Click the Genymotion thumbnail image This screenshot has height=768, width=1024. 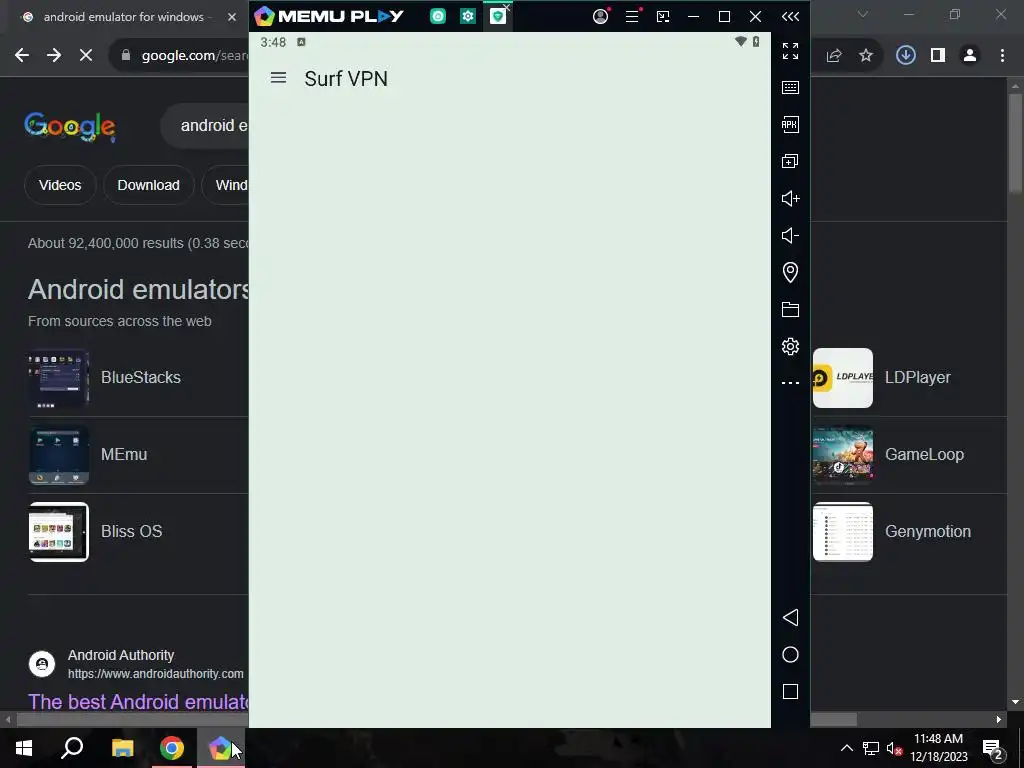[x=842, y=532]
